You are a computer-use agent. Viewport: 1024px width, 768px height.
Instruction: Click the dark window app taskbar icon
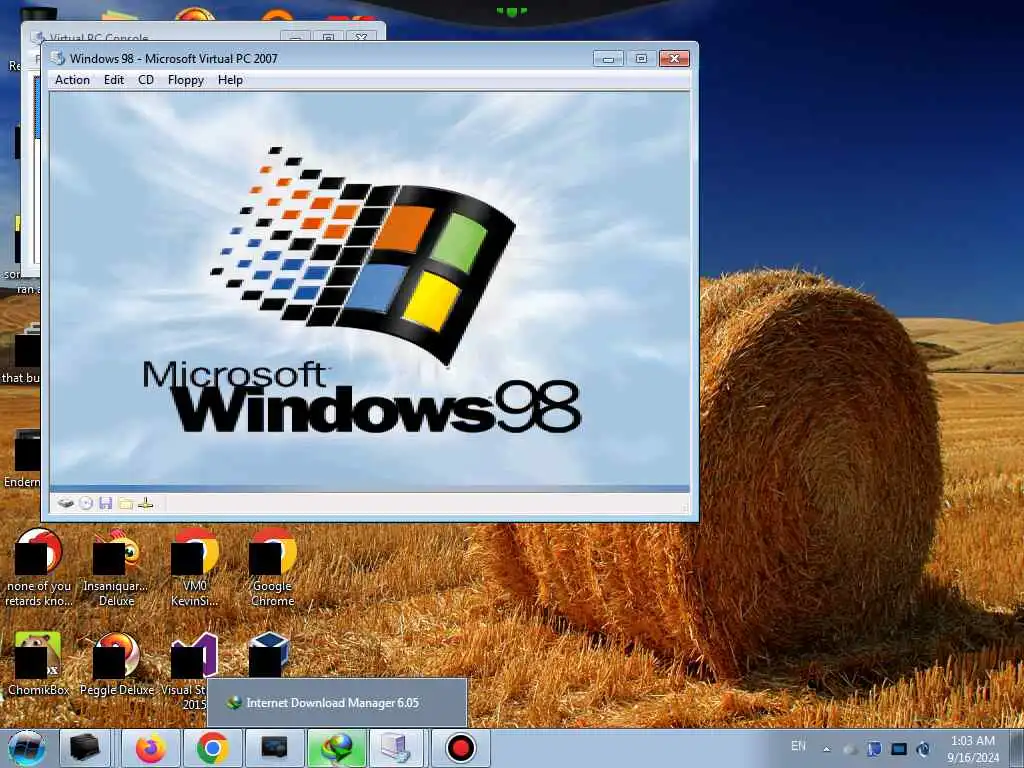274,748
